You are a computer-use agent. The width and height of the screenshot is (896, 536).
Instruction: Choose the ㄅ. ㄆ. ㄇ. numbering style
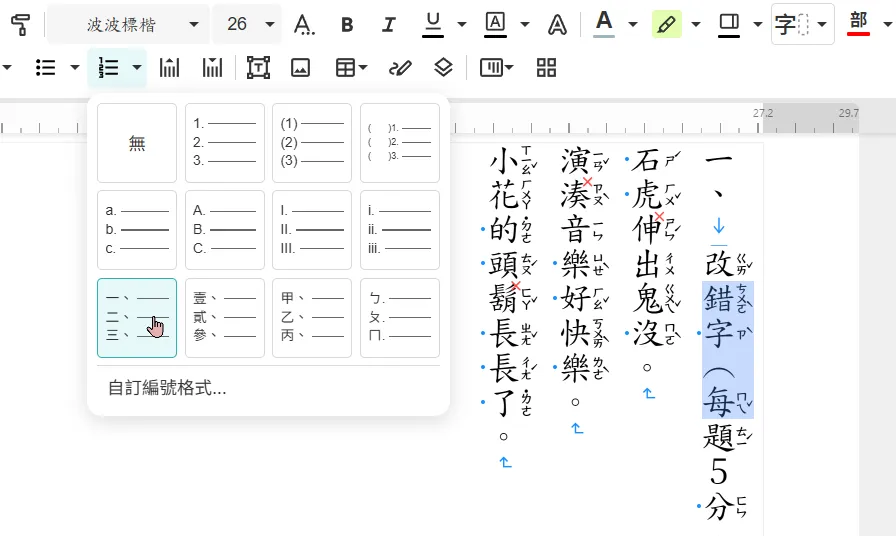400,318
